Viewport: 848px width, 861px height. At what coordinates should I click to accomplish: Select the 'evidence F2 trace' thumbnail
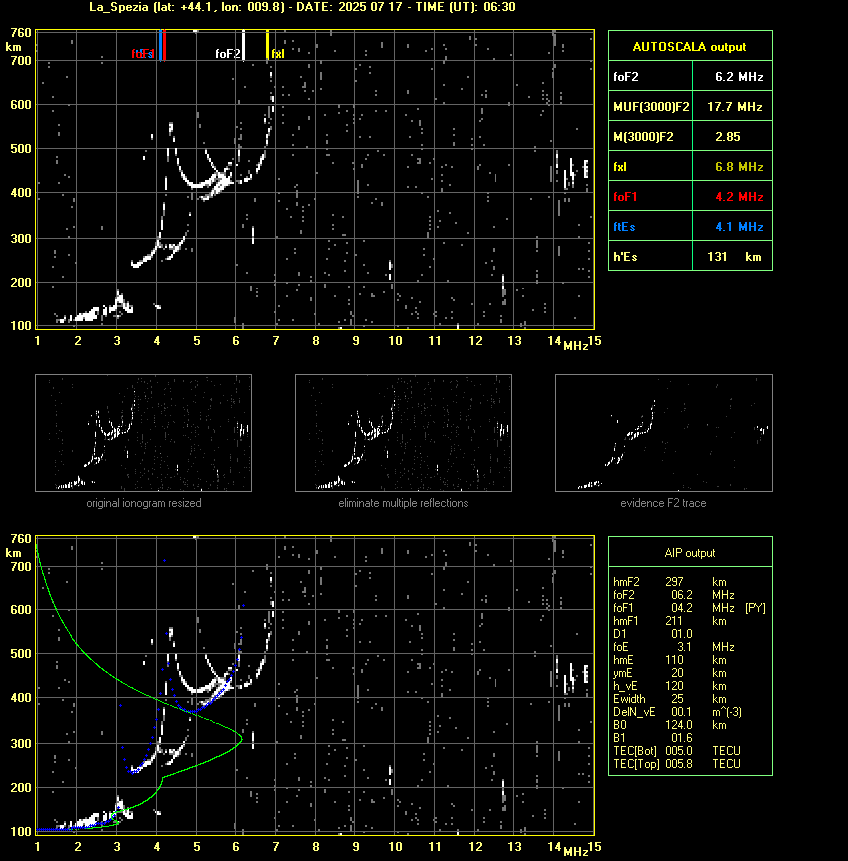(663, 433)
